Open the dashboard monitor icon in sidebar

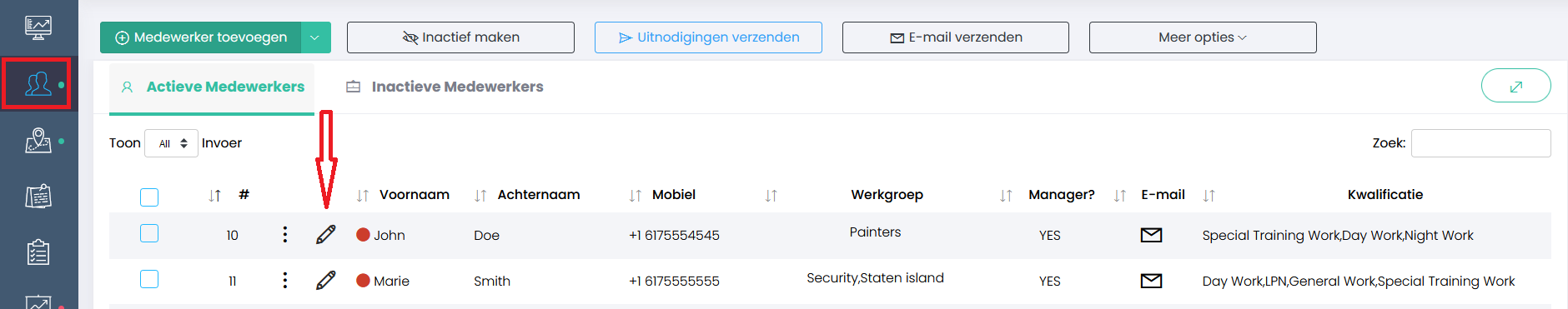[38, 27]
